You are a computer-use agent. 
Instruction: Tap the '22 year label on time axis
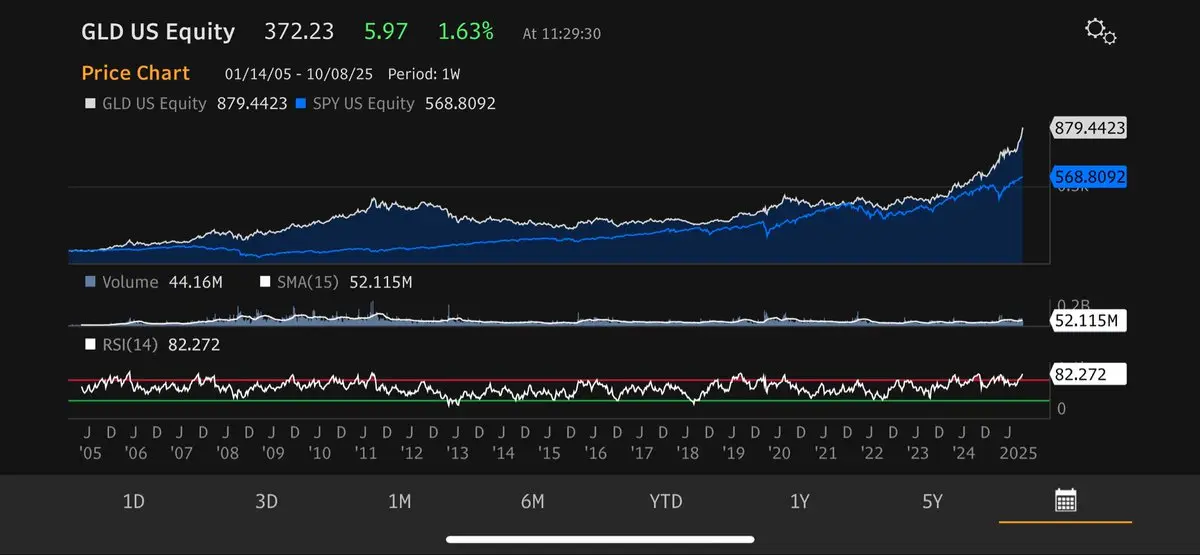872,453
